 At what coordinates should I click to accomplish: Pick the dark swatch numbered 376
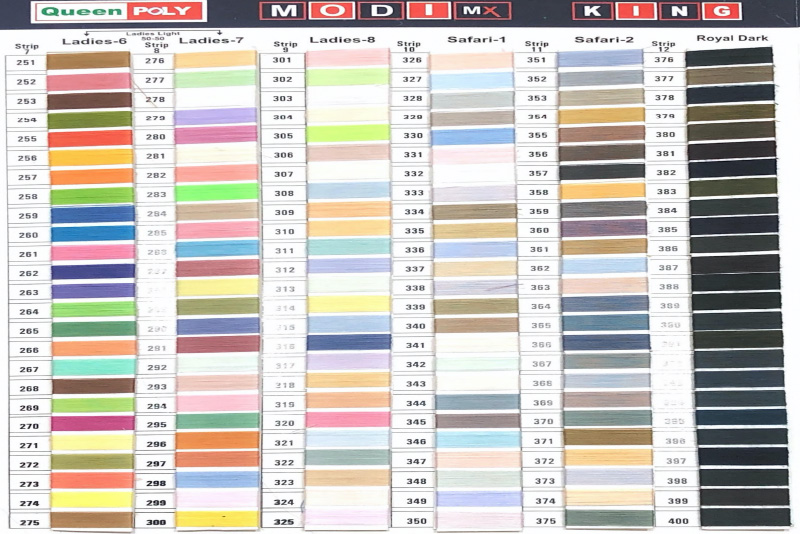click(x=729, y=58)
